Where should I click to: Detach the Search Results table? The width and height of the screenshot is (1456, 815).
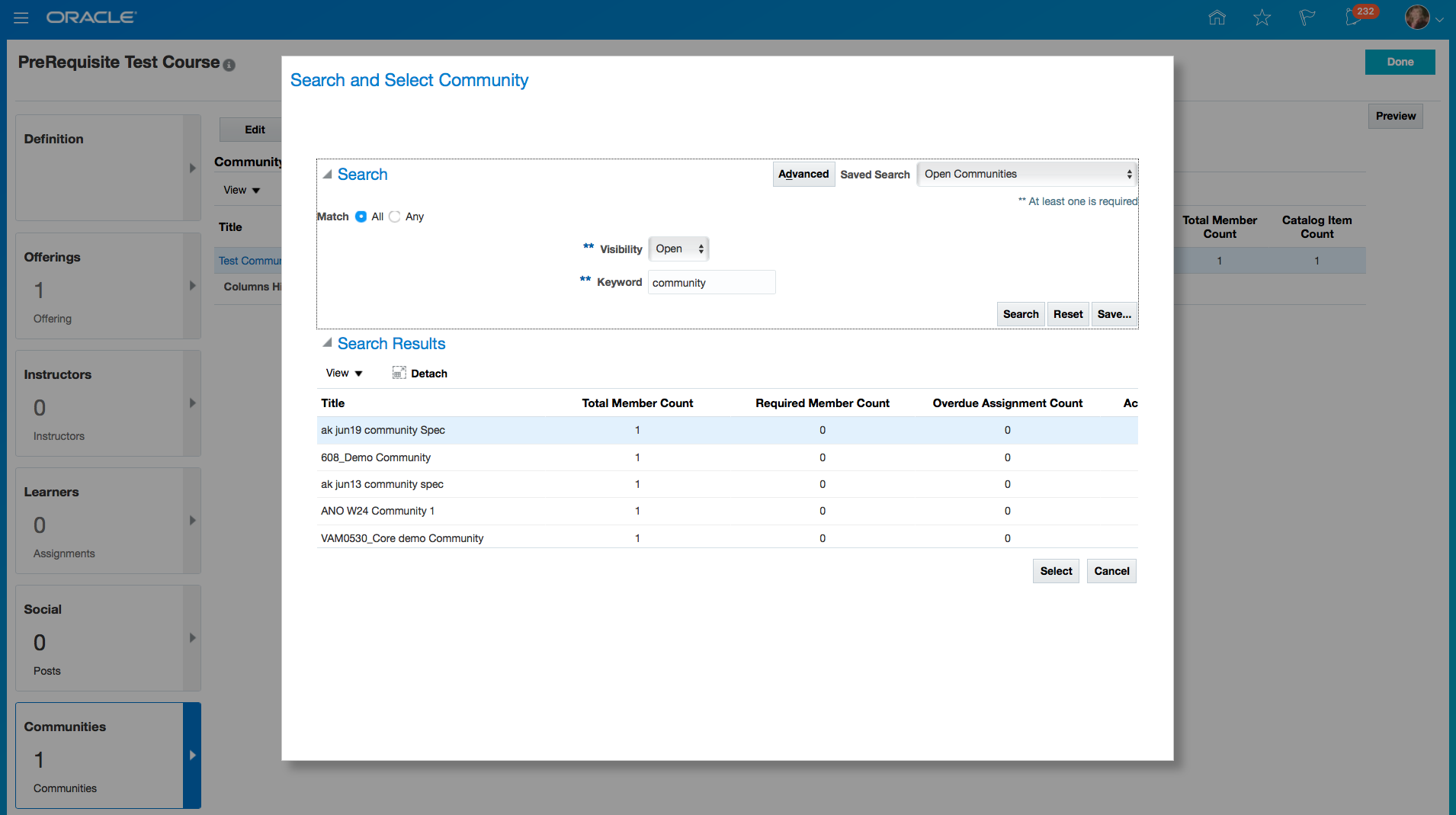coord(419,373)
